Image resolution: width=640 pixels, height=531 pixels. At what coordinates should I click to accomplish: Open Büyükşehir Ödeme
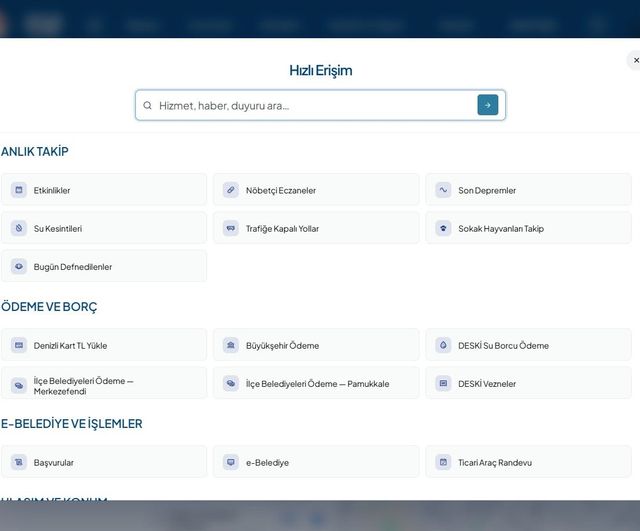pyautogui.click(x=316, y=345)
